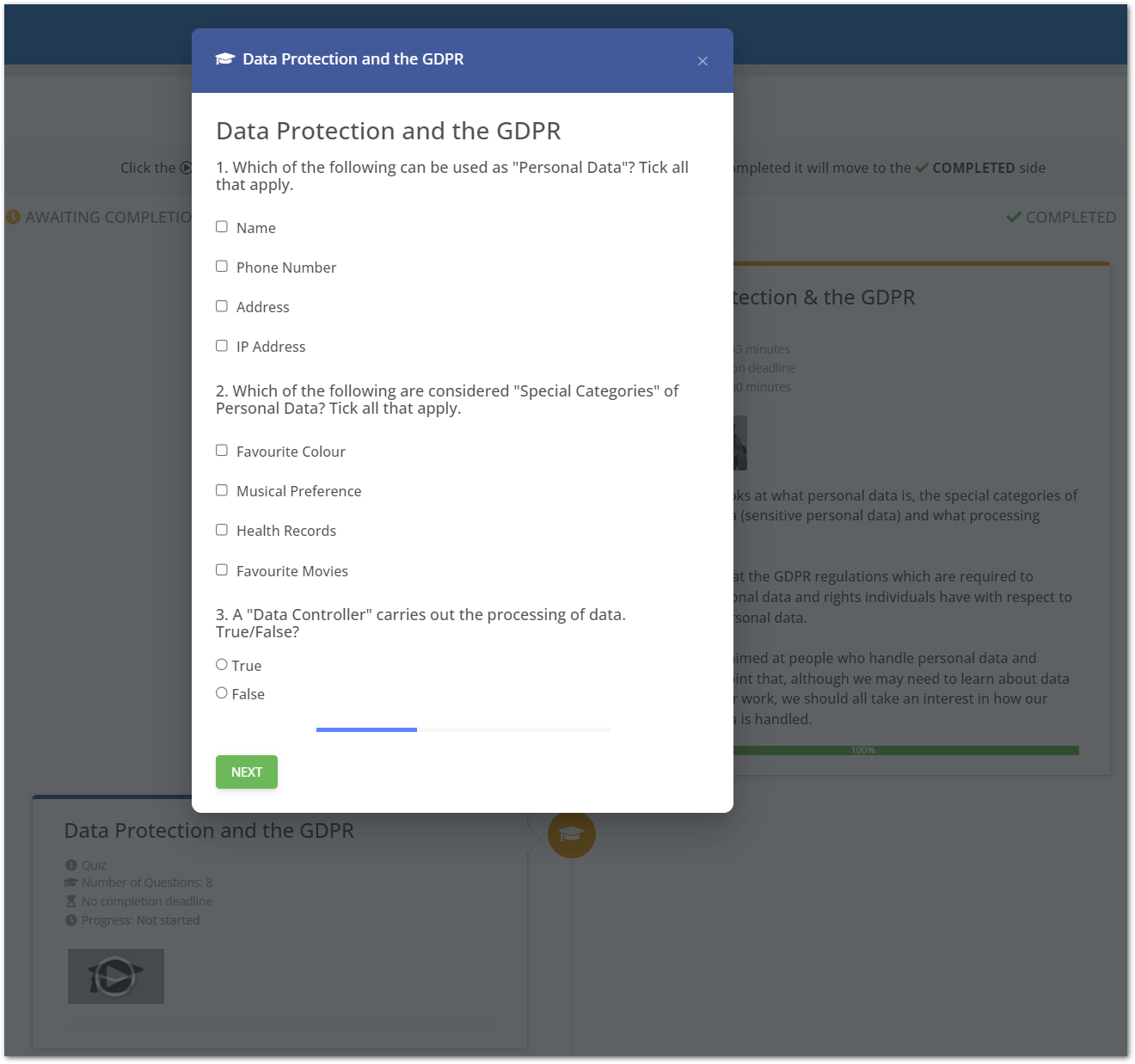Viewport: 1135px width, 1064px height.
Task: Click the graduation cap icon in dialog header
Action: (x=224, y=58)
